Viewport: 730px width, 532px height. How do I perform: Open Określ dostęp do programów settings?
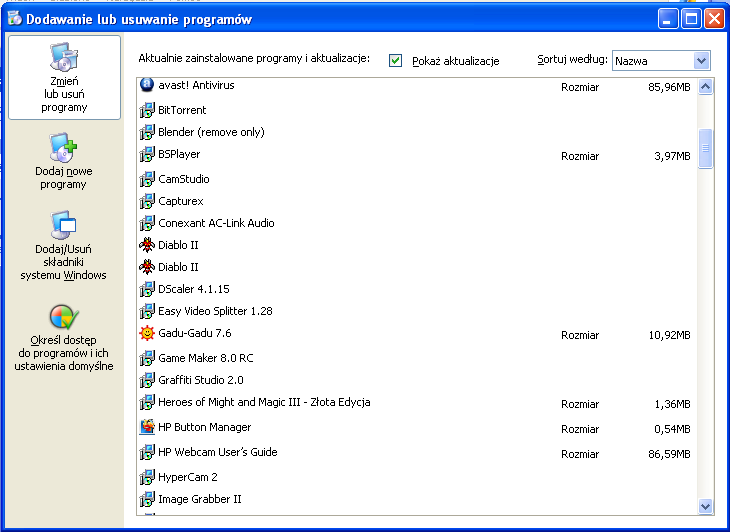64,338
